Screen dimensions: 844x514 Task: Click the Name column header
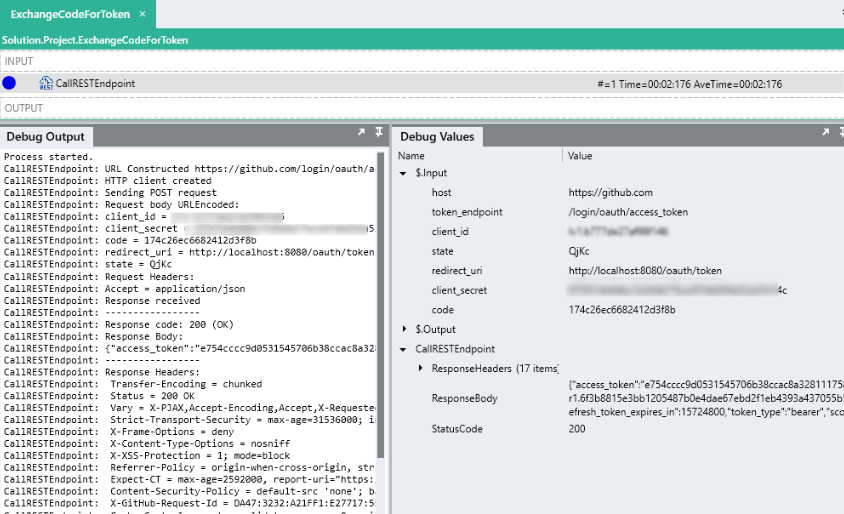pyautogui.click(x=411, y=156)
